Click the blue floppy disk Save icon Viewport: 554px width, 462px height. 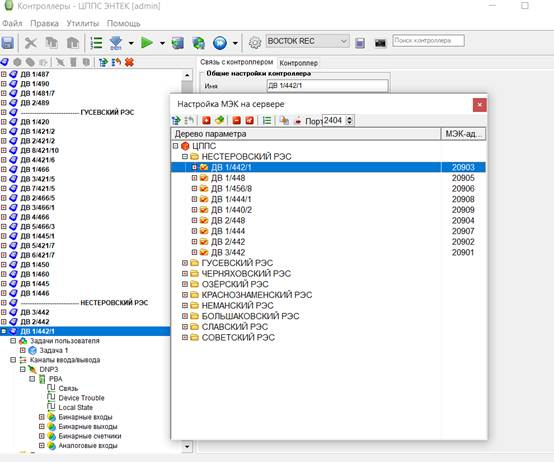pyautogui.click(x=8, y=43)
